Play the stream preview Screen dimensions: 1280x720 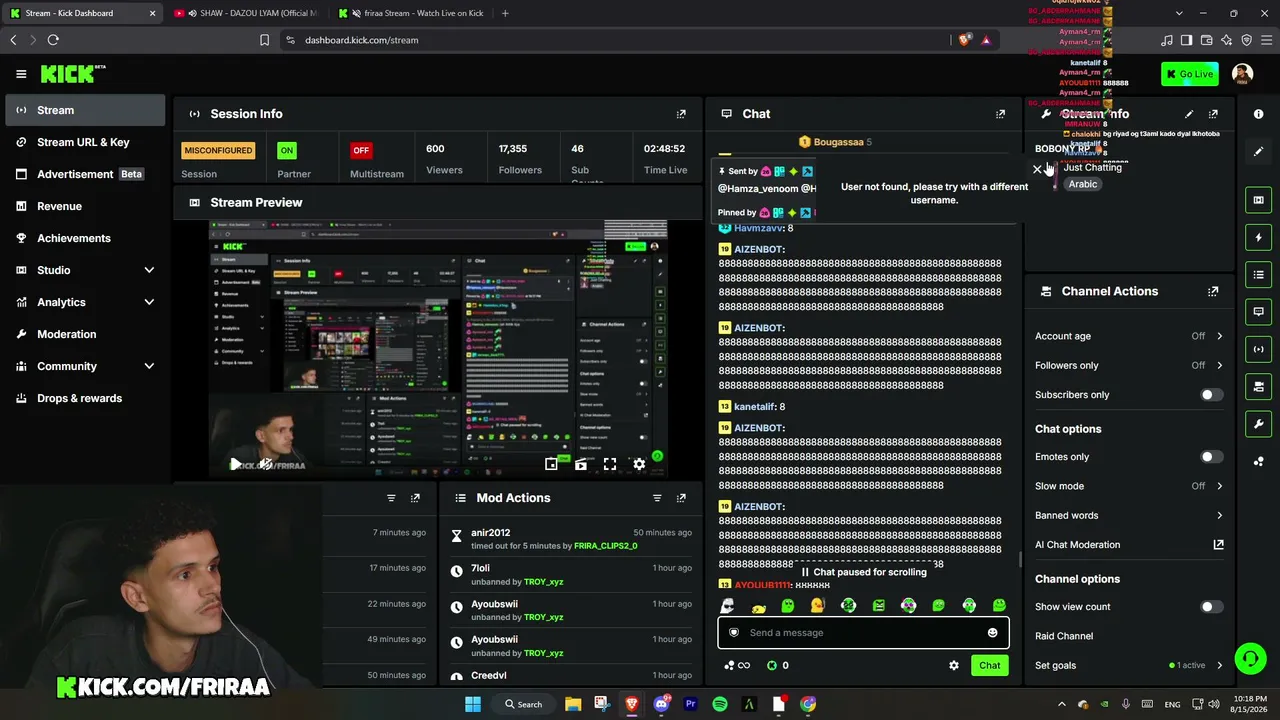235,464
